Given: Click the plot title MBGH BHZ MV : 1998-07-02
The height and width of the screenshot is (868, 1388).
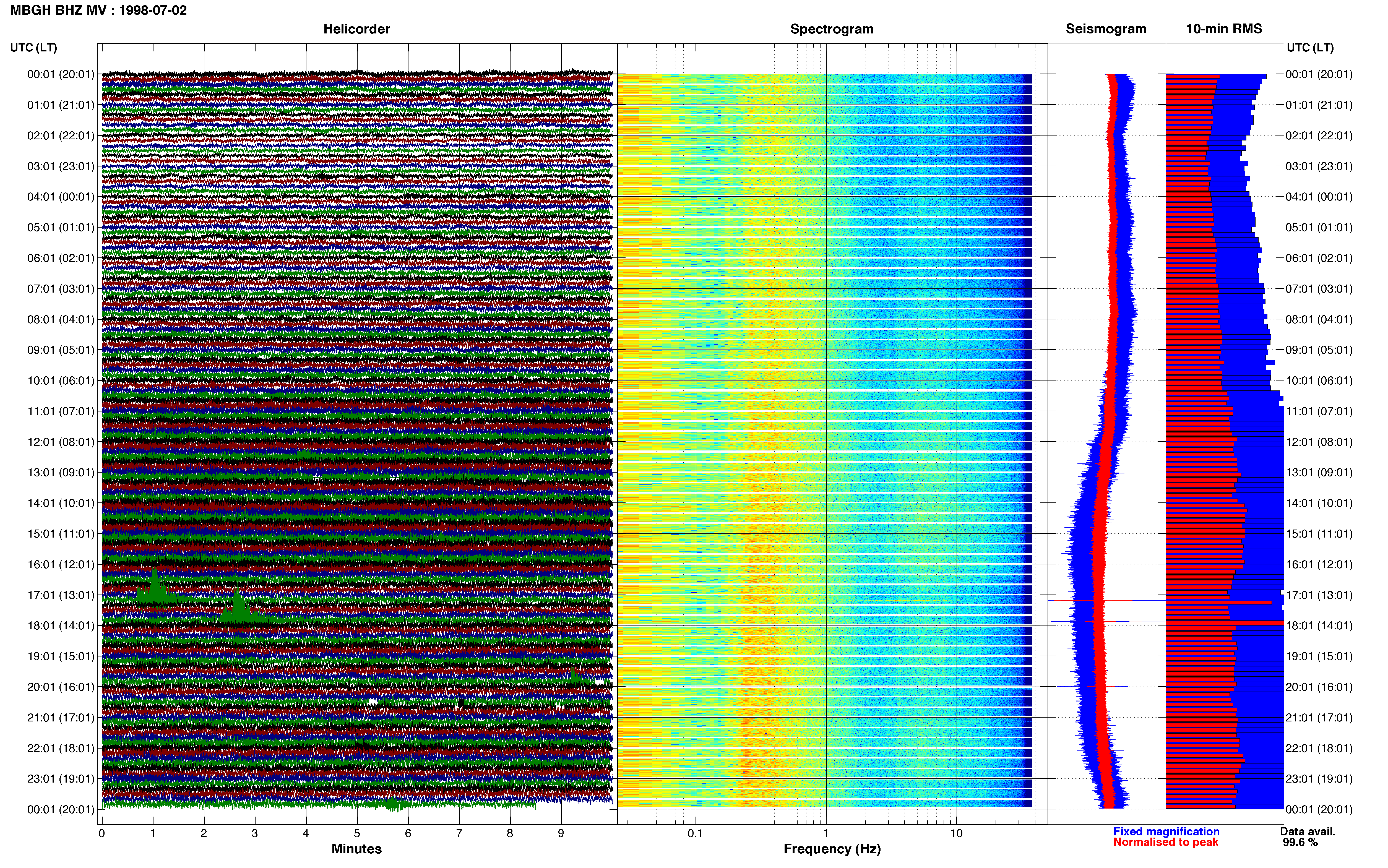Looking at the screenshot, I should (x=98, y=10).
